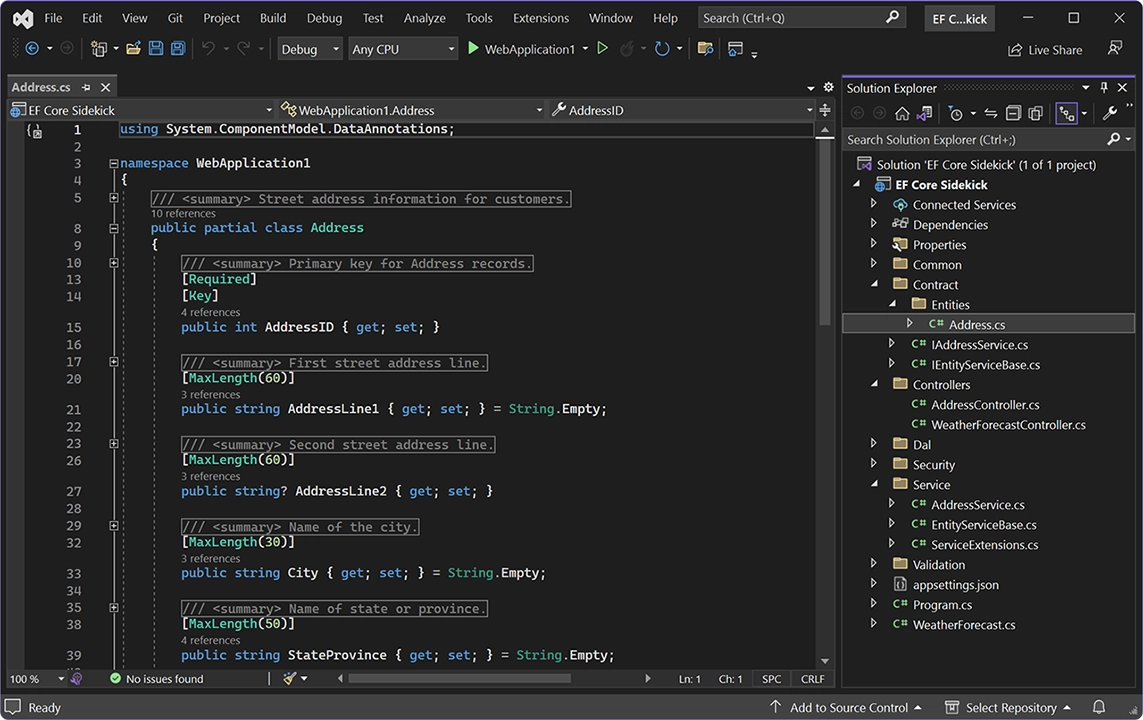Switch to the Address.cs editor tab

click(x=41, y=87)
